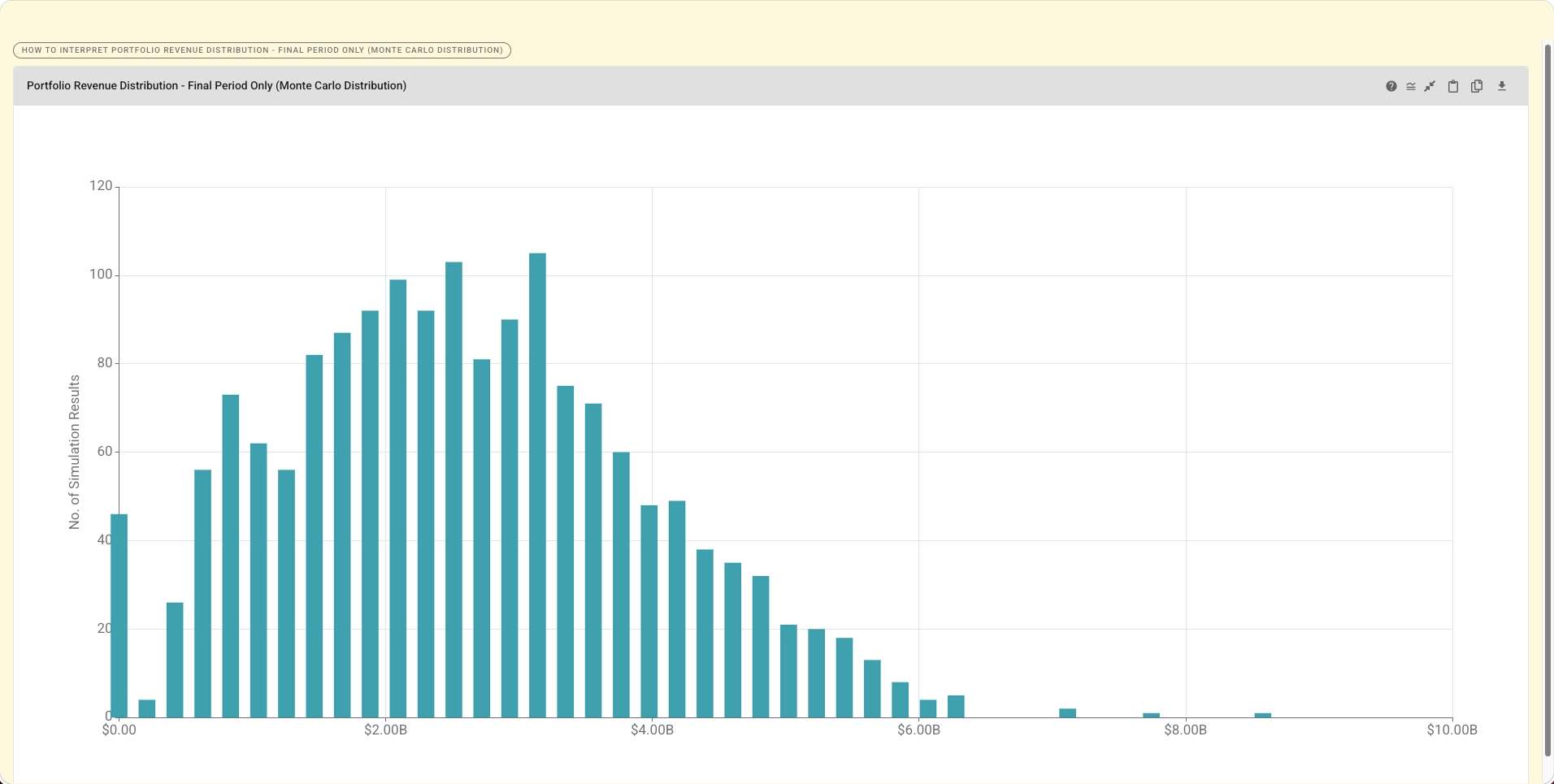Click the $4.00B axis label
This screenshot has width=1554, height=784.
652,730
